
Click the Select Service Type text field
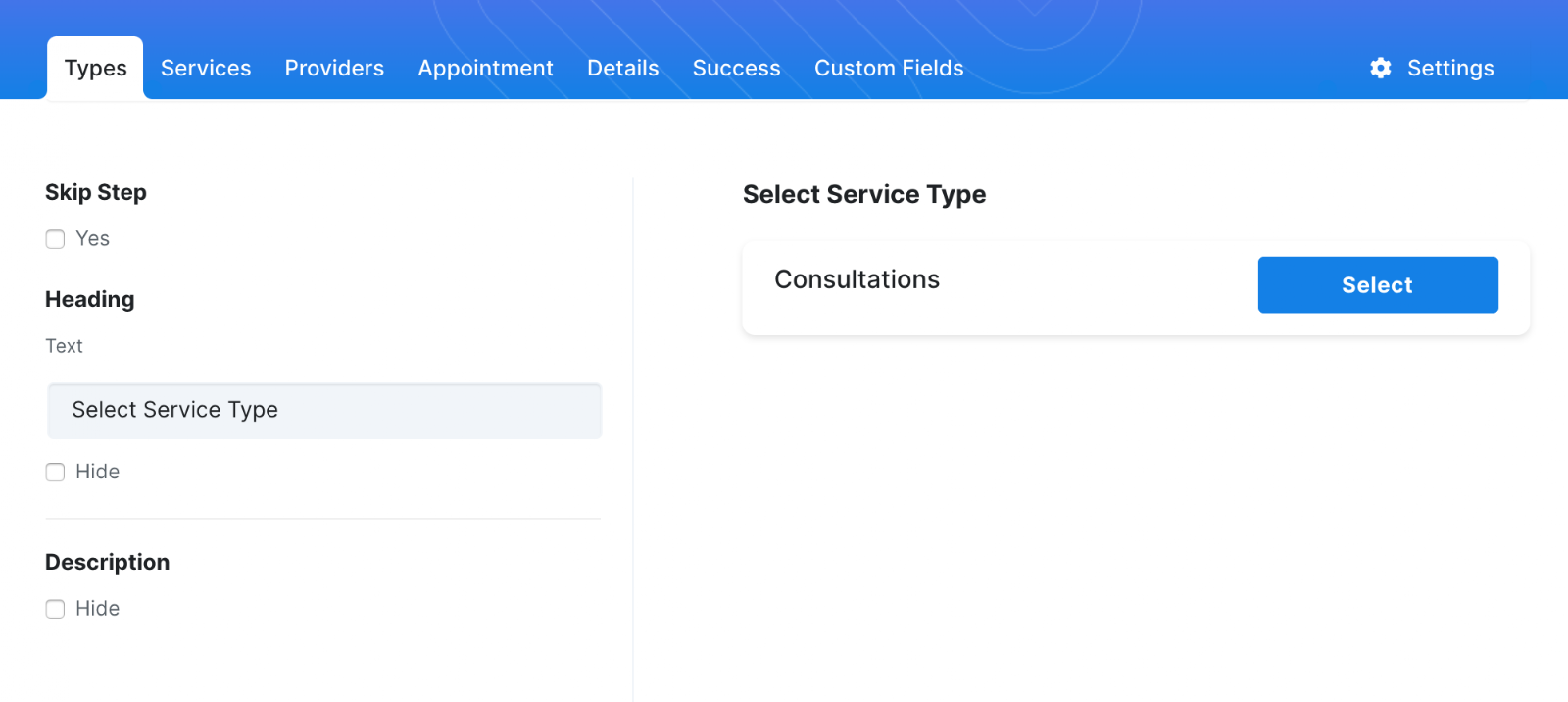tap(324, 411)
